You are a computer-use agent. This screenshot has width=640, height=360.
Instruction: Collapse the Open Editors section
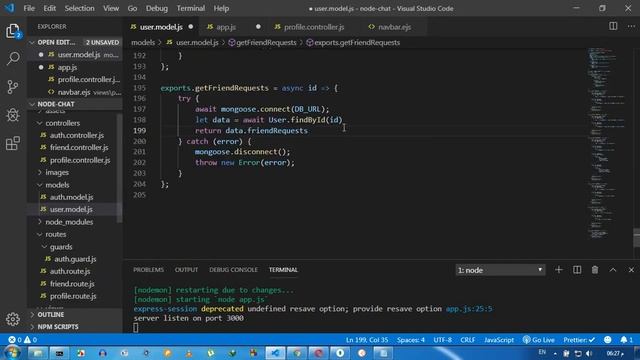coord(75,42)
